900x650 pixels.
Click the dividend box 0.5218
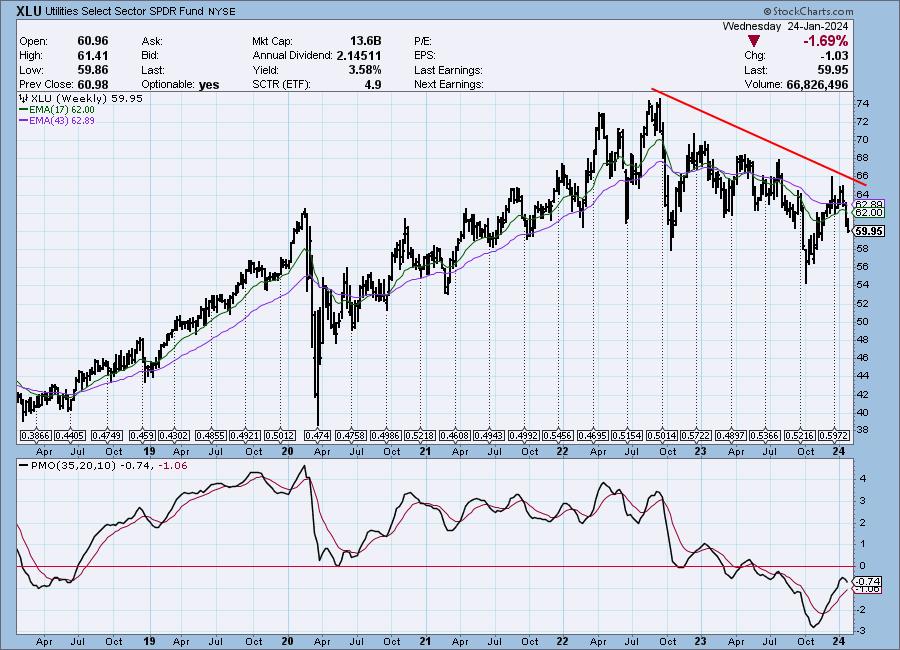pos(420,436)
